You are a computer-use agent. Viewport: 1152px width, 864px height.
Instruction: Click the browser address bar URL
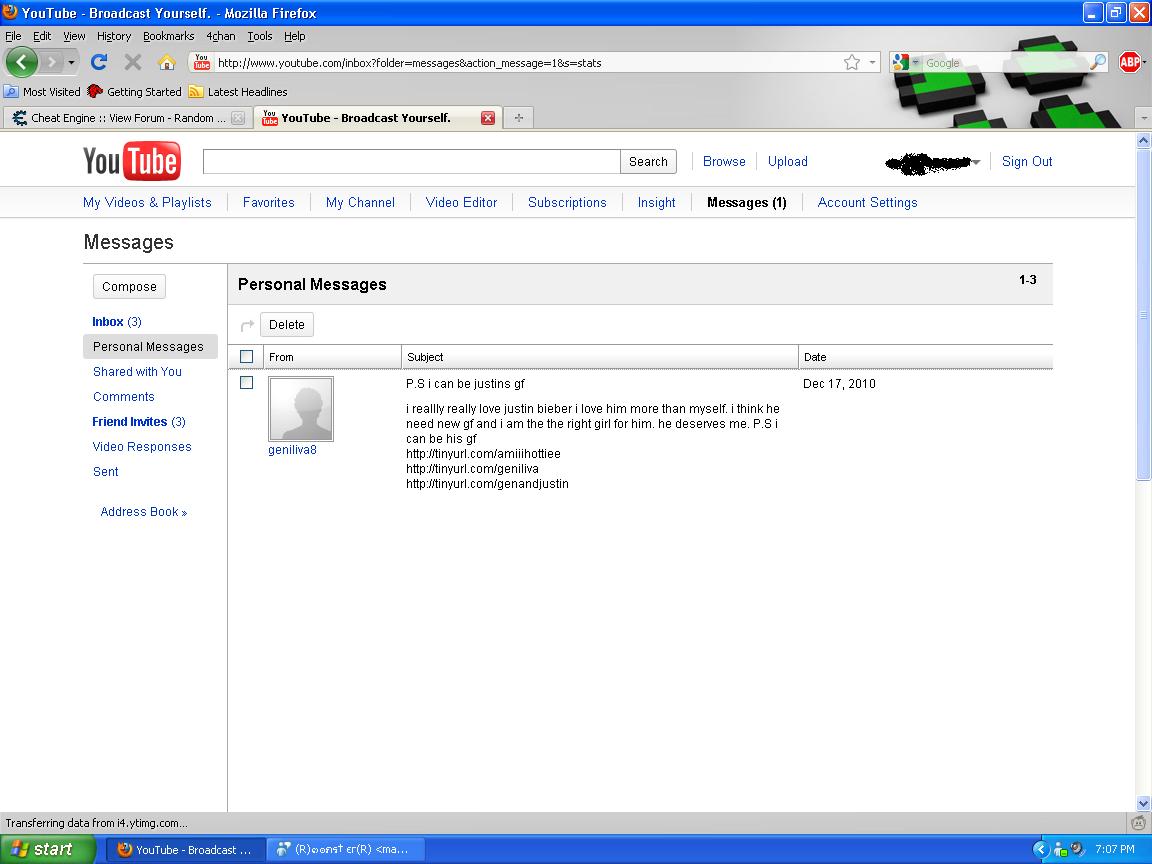point(409,63)
